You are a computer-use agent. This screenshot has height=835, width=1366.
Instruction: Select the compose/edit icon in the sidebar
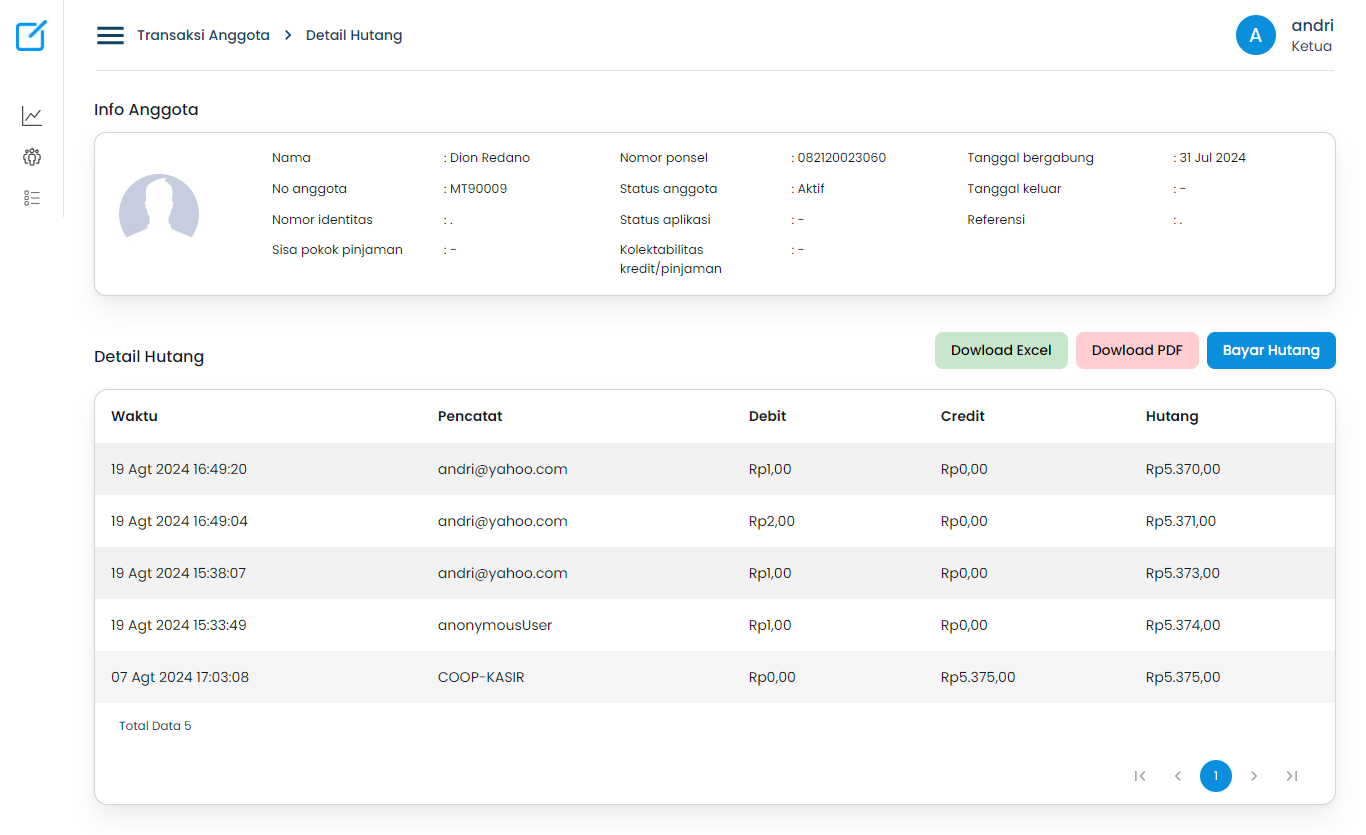31,36
